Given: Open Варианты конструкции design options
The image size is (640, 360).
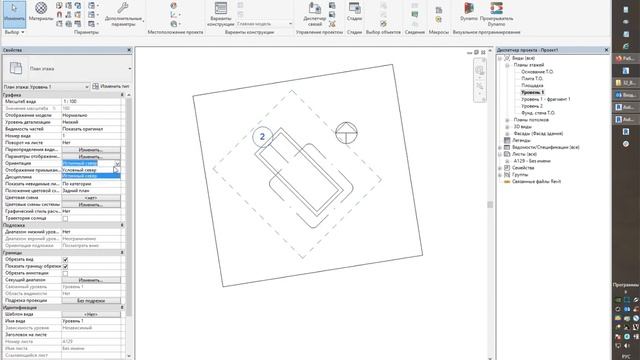Looking at the screenshot, I should 220,14.
